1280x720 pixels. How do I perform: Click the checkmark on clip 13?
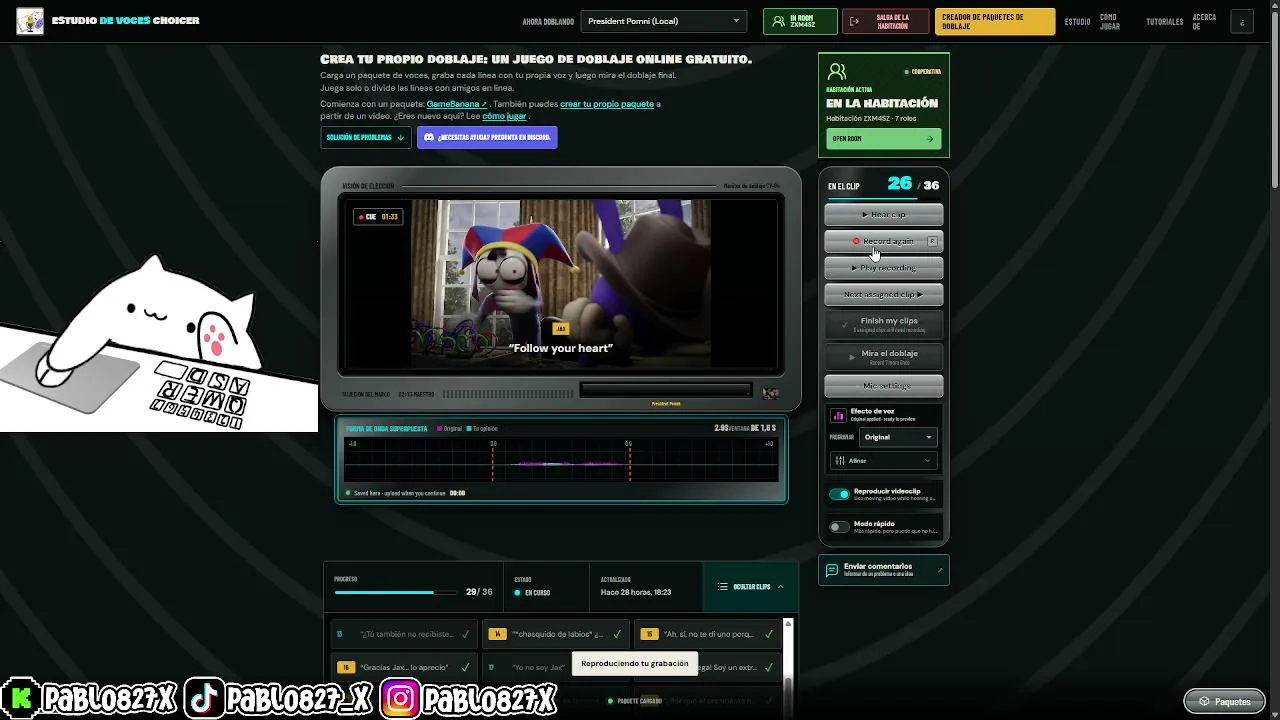click(465, 634)
